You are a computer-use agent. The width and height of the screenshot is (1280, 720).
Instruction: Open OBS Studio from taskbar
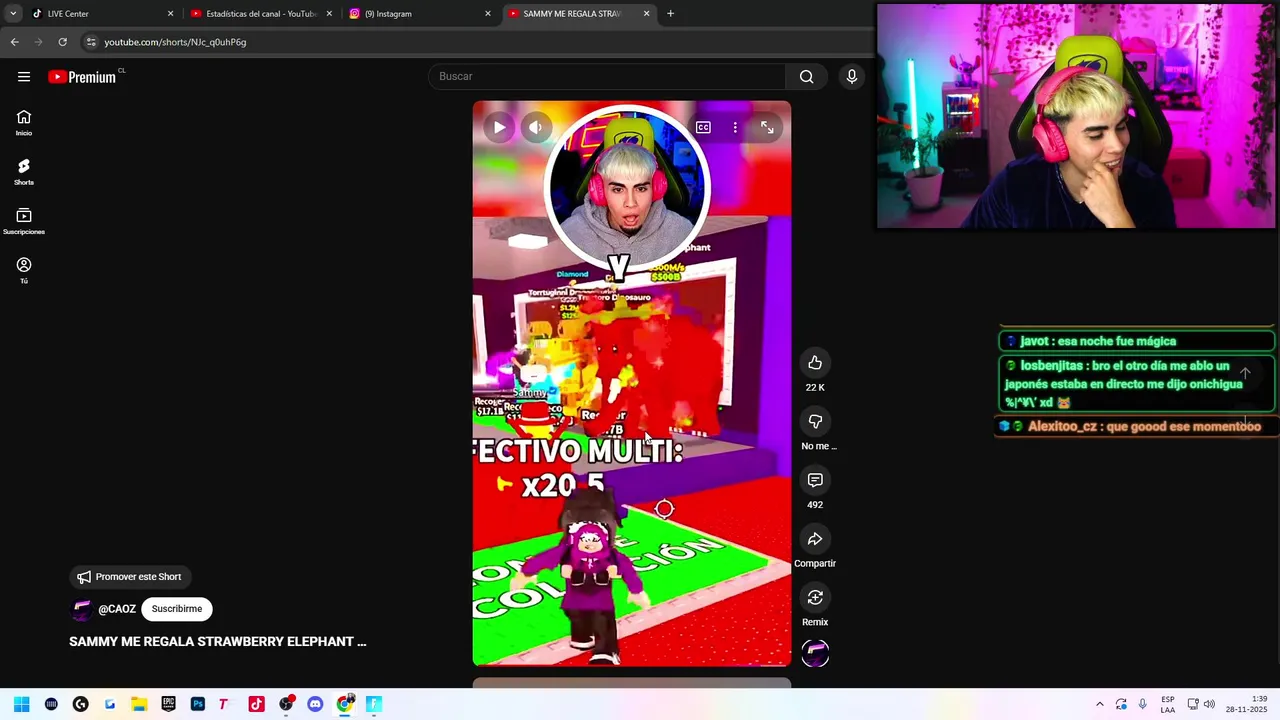286,704
